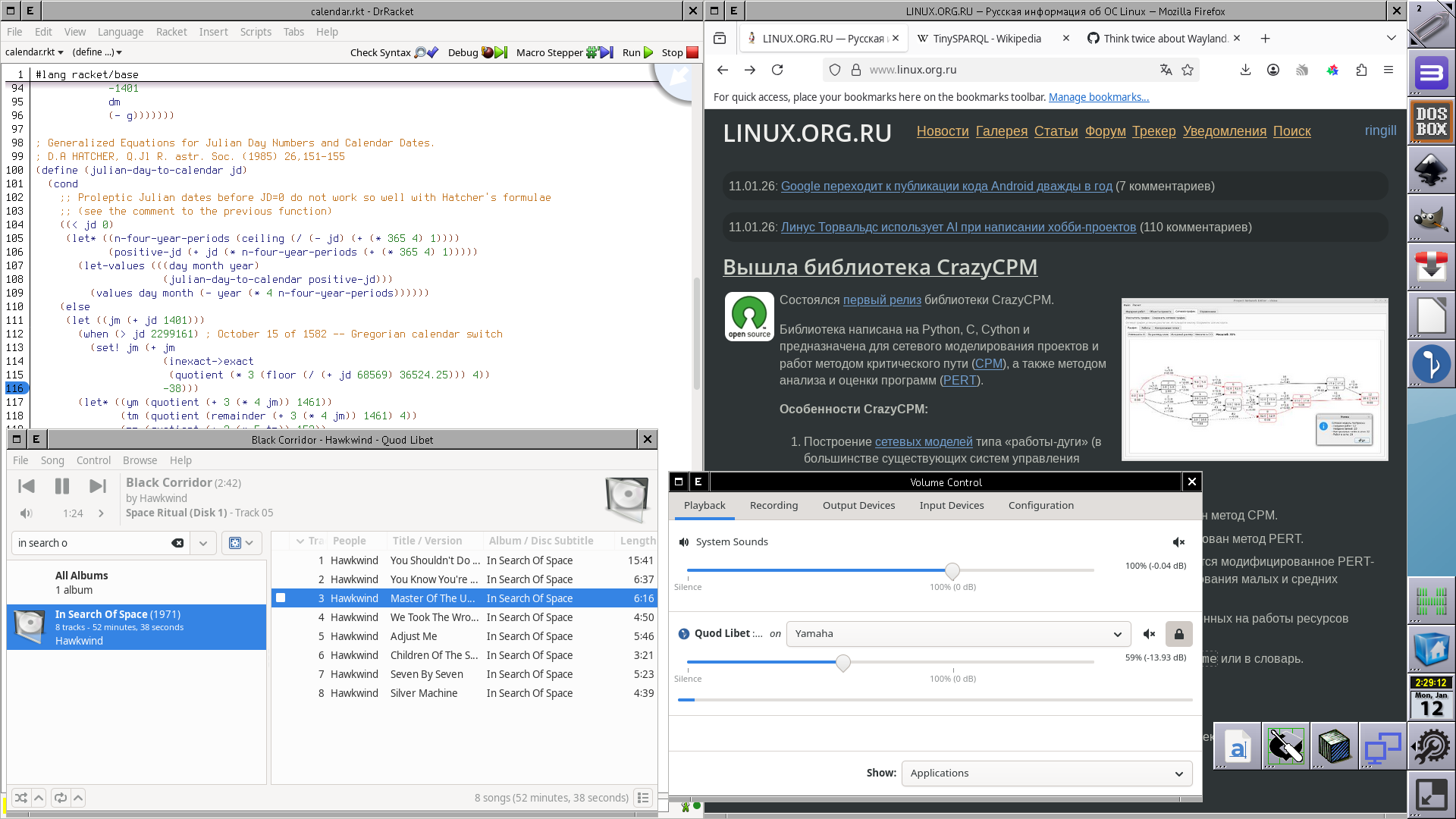Reload the page in Firefox

coord(777,70)
